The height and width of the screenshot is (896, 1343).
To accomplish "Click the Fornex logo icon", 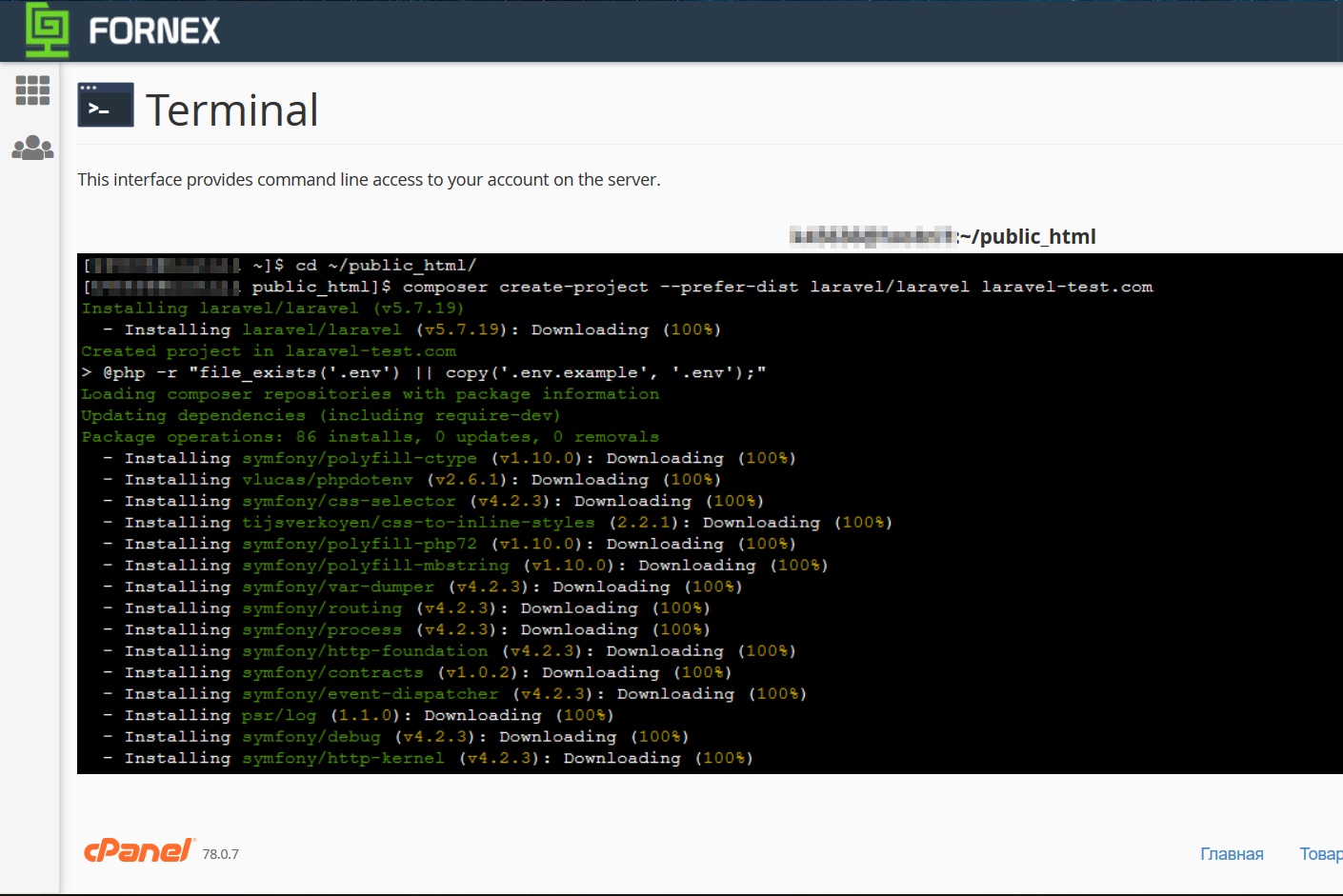I will (x=47, y=30).
